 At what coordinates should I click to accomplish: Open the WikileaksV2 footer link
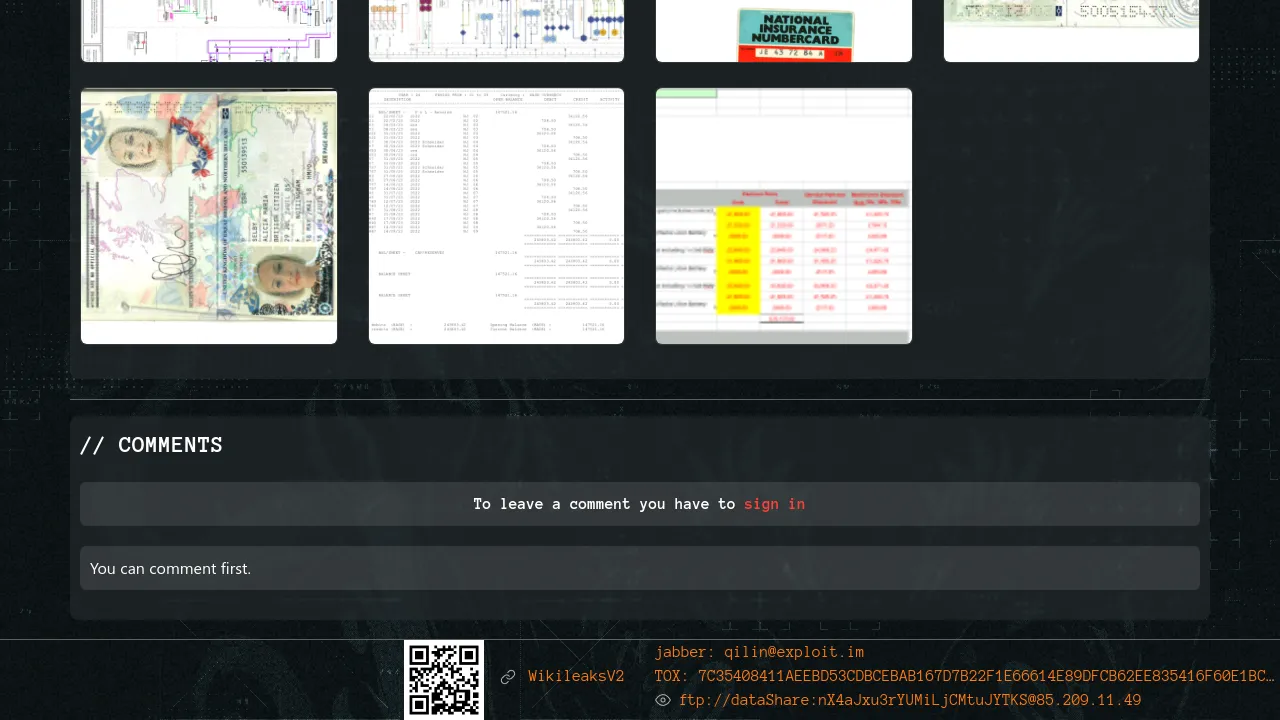(x=576, y=677)
